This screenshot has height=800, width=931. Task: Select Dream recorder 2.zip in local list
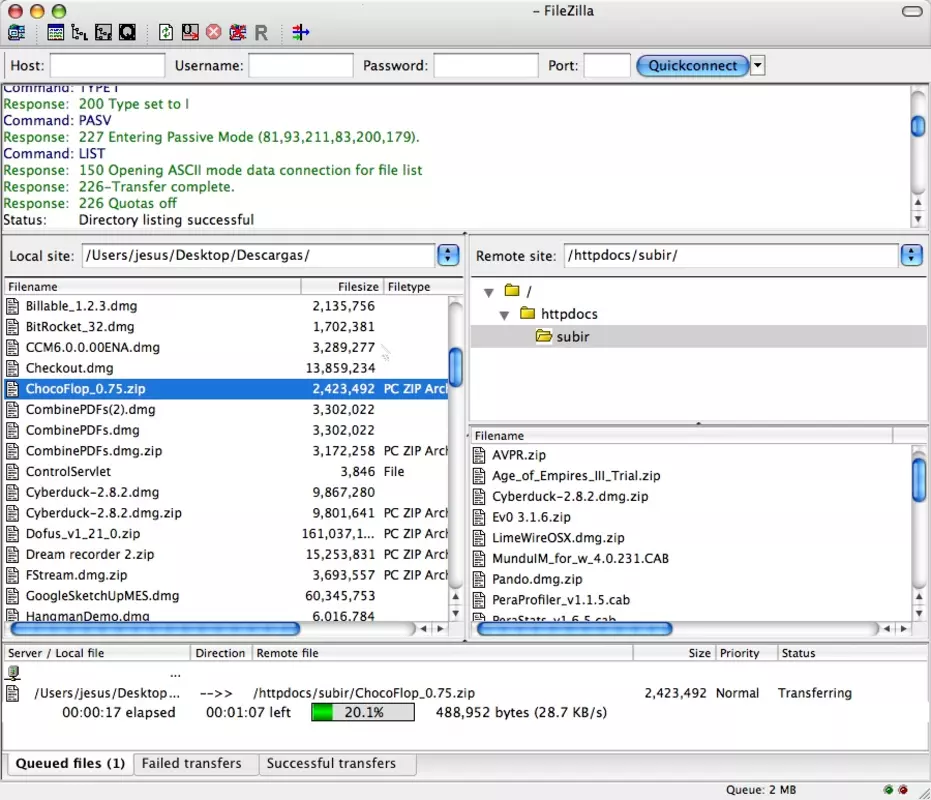click(x=226, y=555)
